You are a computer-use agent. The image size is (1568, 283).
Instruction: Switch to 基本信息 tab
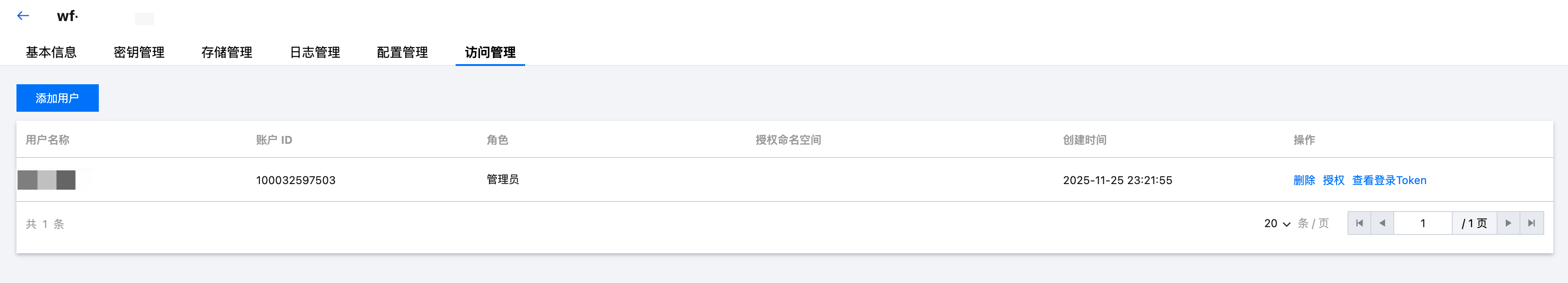coord(51,53)
